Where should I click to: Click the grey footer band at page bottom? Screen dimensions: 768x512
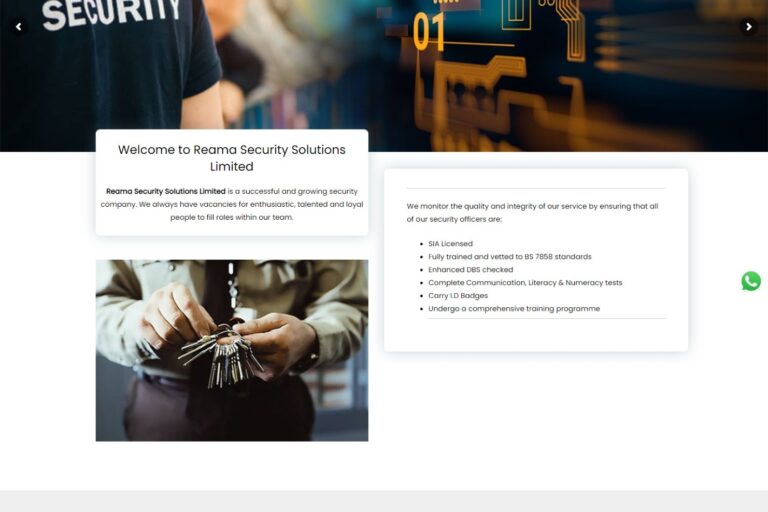384,501
